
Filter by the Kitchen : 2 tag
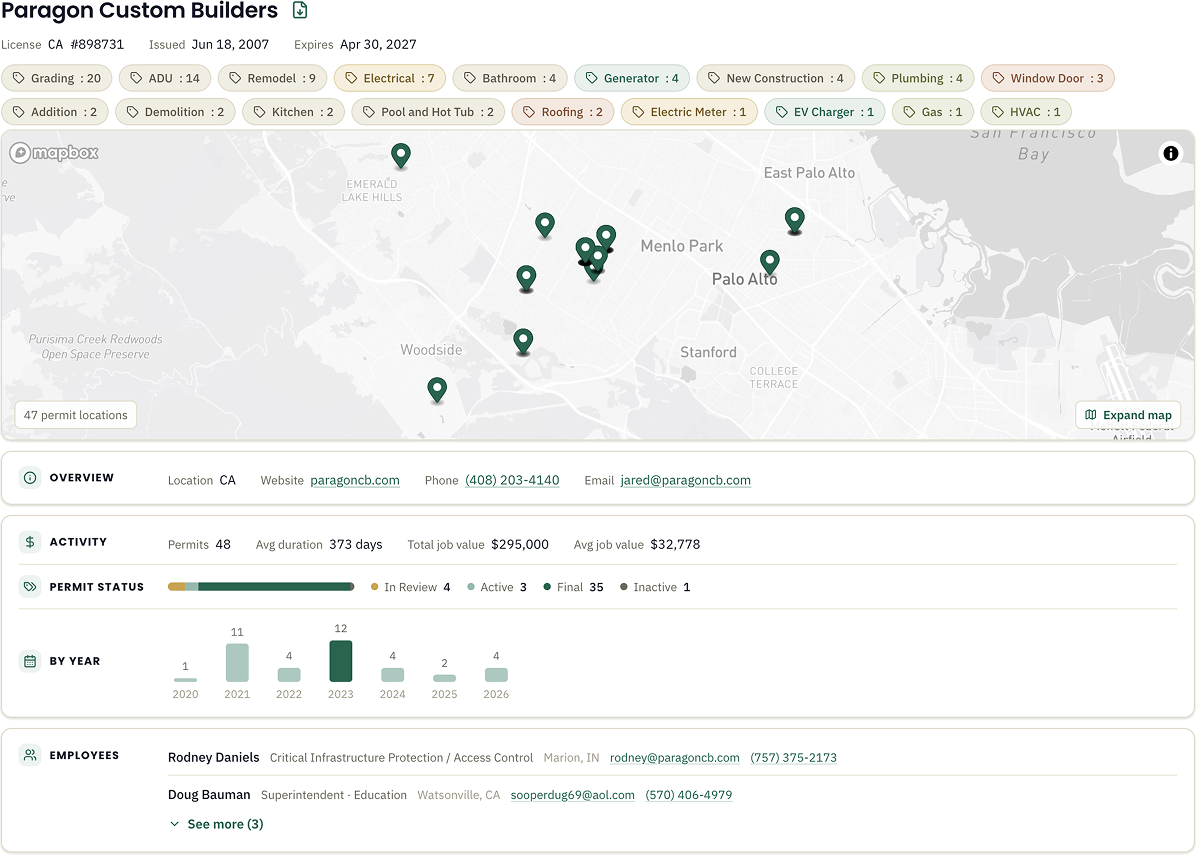[294, 112]
